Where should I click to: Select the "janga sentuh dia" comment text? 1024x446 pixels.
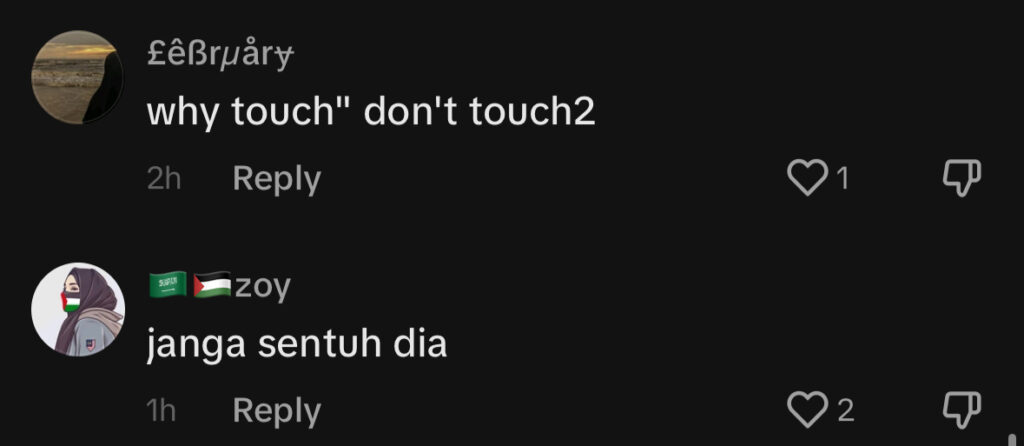[297, 345]
